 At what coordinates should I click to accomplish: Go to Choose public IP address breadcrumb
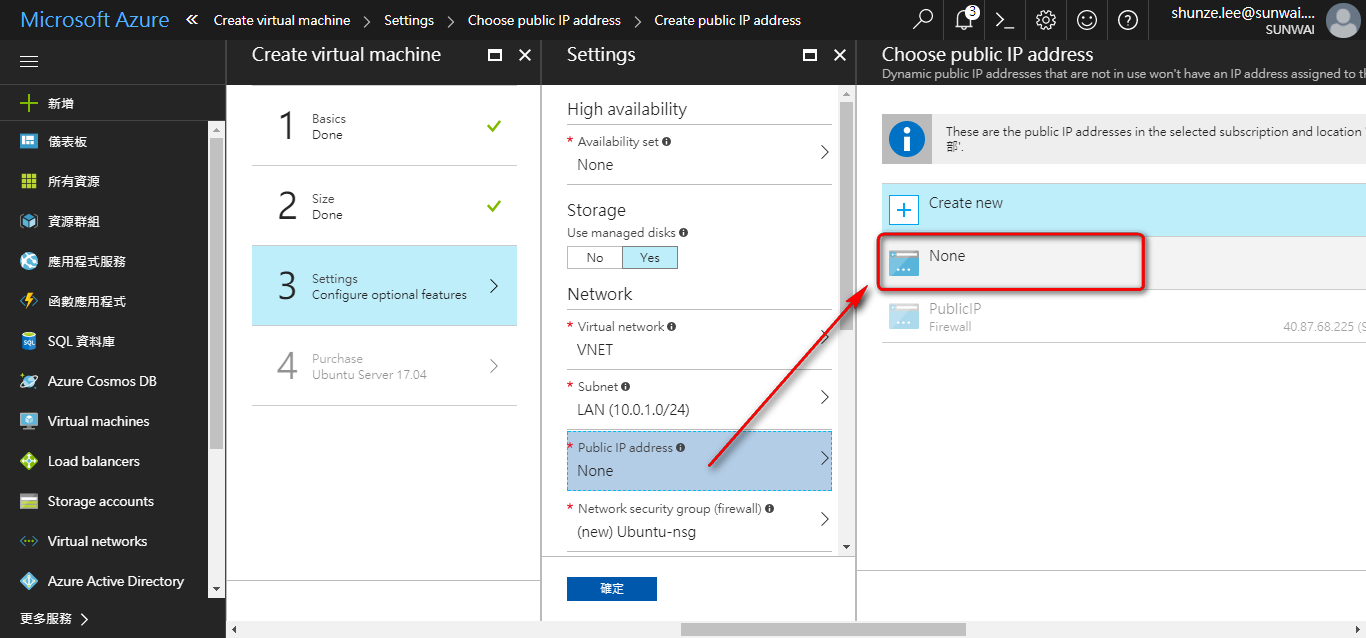pos(544,20)
